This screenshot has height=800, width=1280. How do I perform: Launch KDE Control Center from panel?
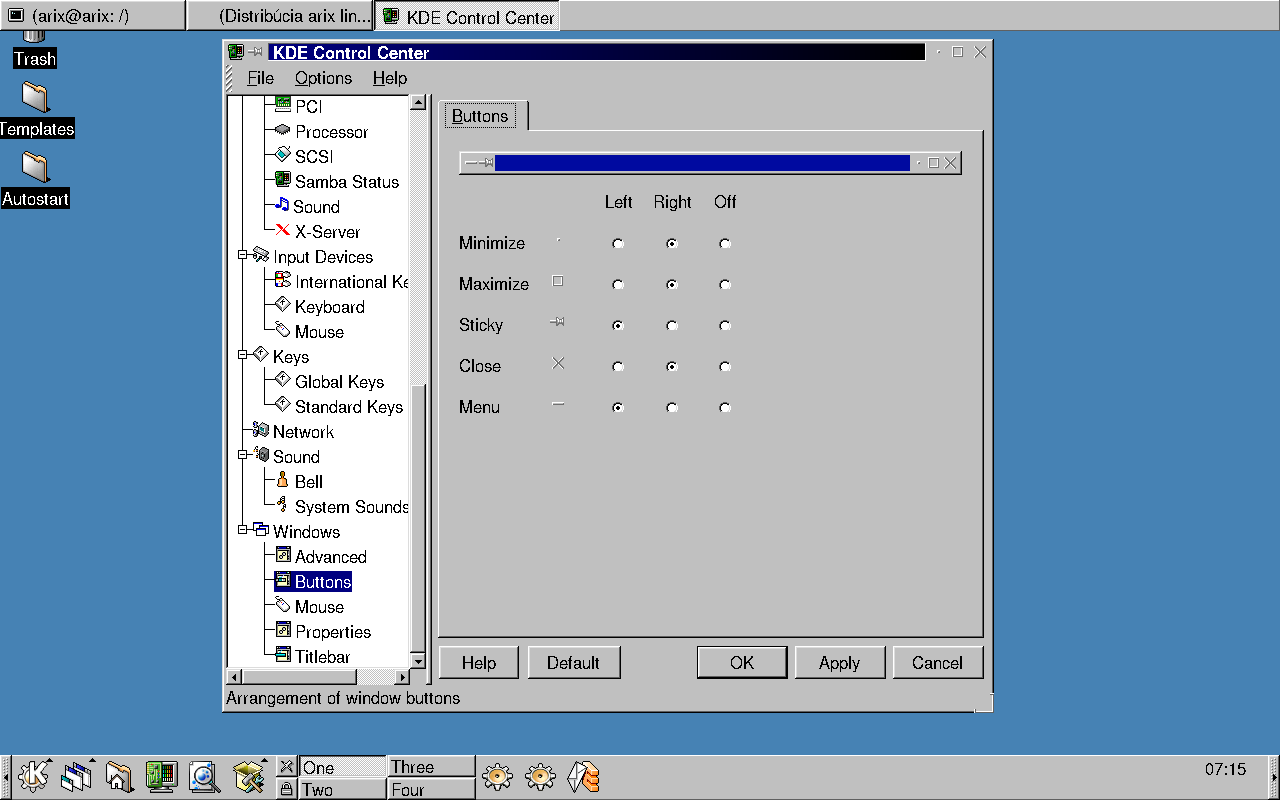[161, 776]
